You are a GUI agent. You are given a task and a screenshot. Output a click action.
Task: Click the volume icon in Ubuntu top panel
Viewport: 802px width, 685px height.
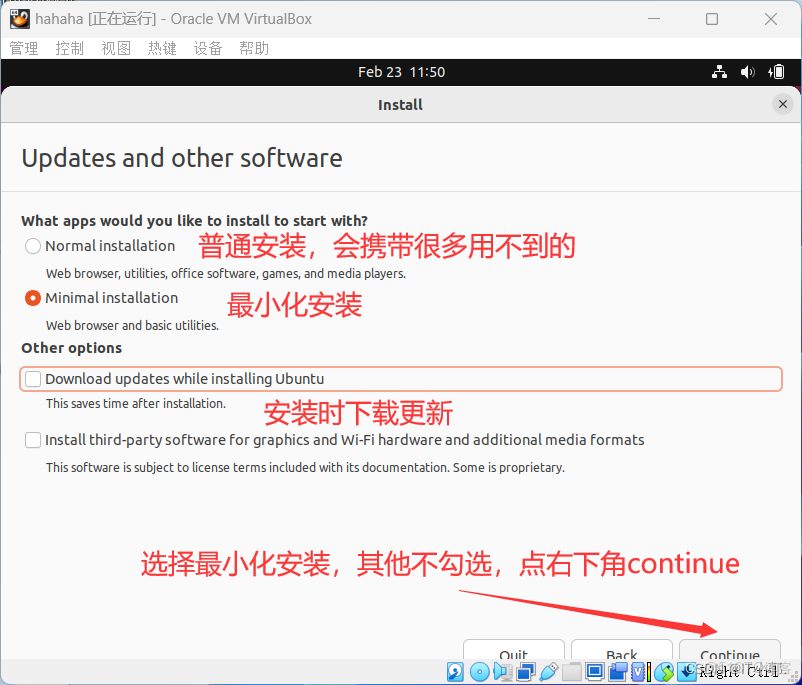(x=746, y=71)
